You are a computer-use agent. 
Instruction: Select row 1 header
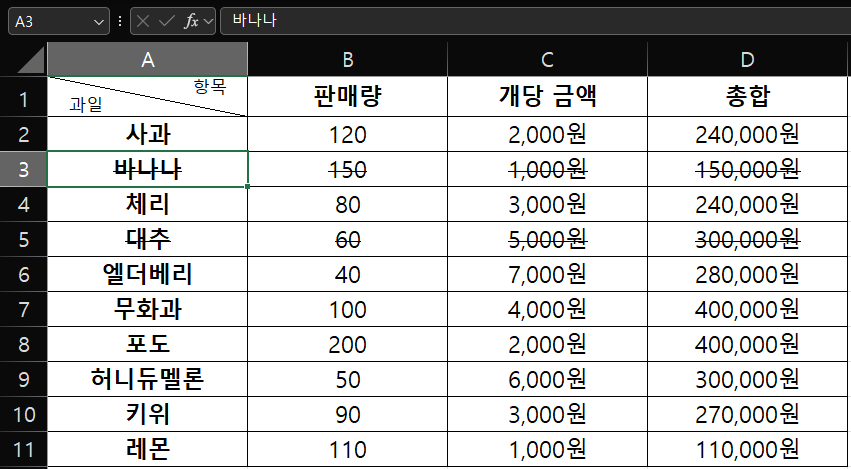tap(23, 97)
